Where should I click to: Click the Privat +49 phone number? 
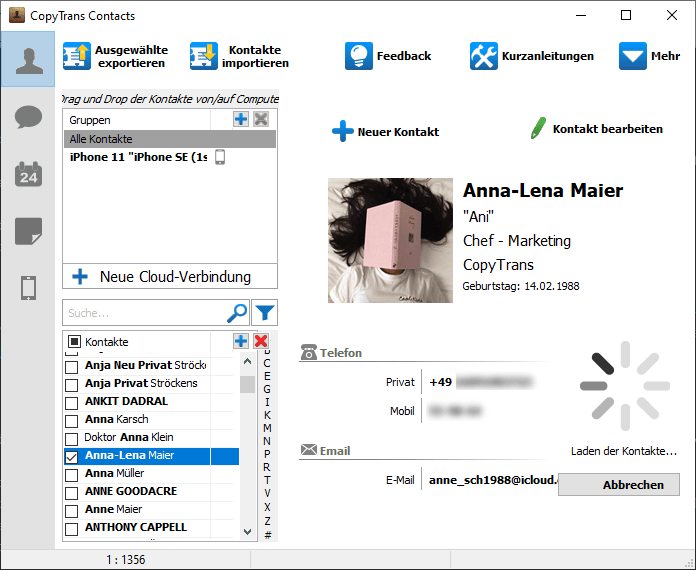point(481,382)
